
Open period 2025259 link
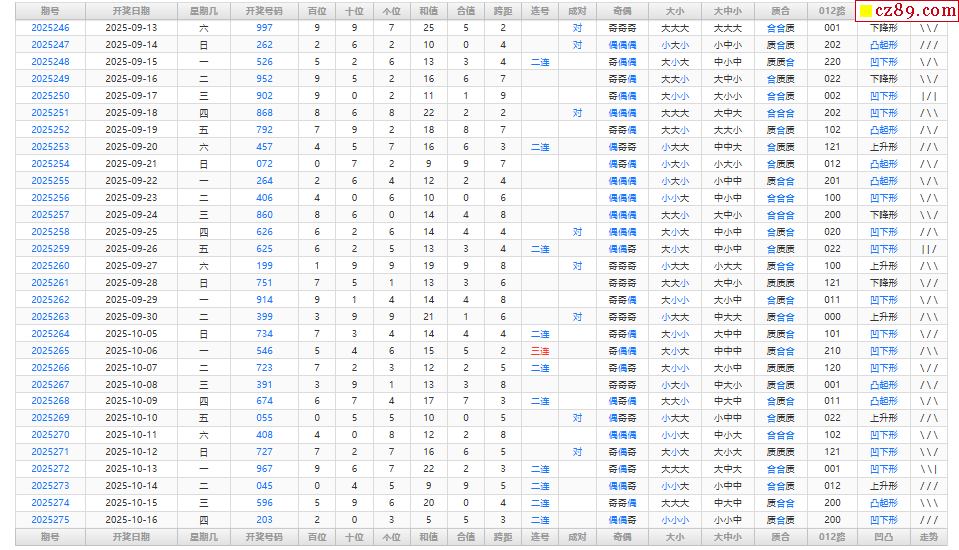(x=50, y=249)
